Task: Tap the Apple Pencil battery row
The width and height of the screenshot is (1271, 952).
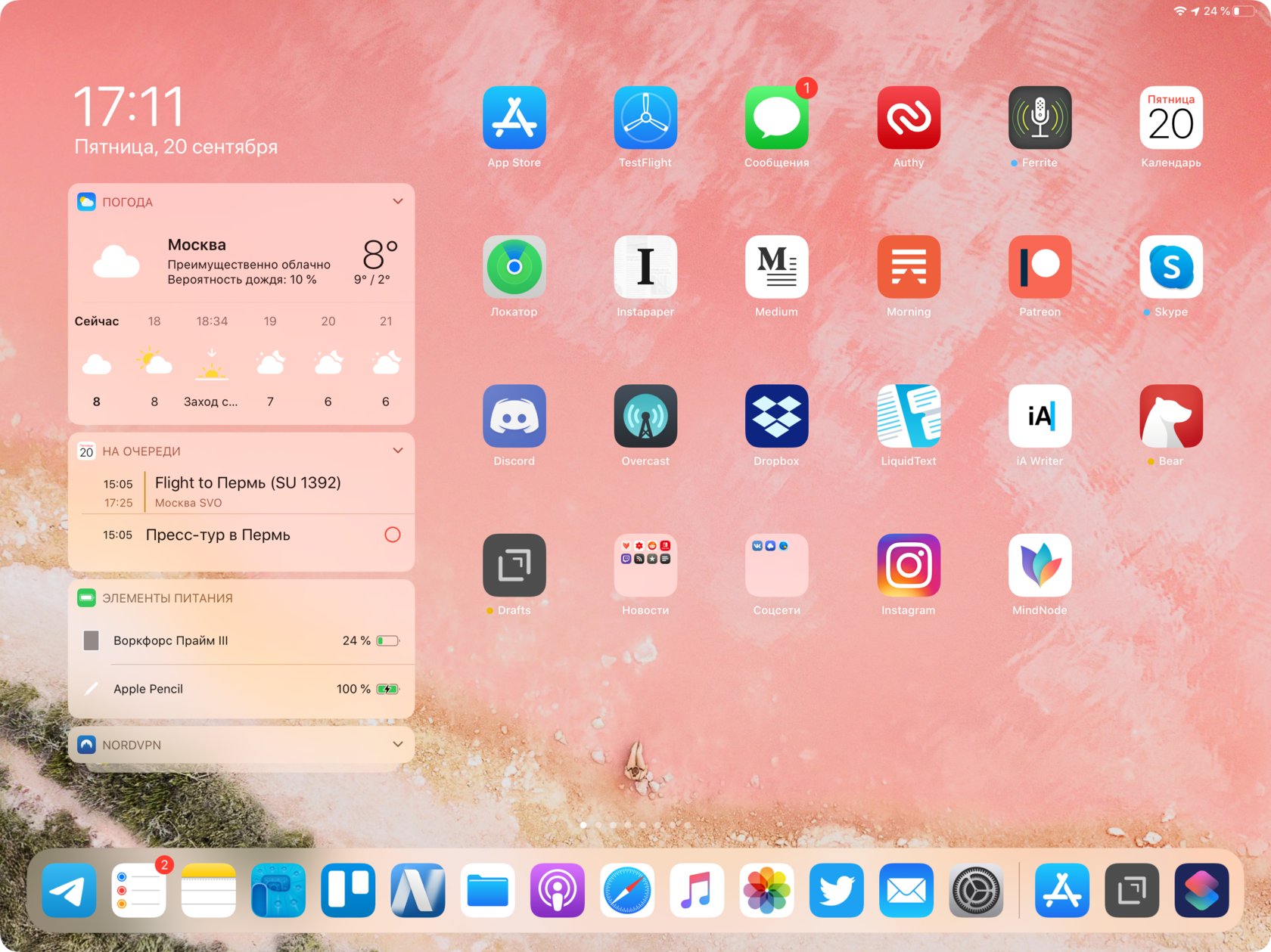Action: click(241, 689)
